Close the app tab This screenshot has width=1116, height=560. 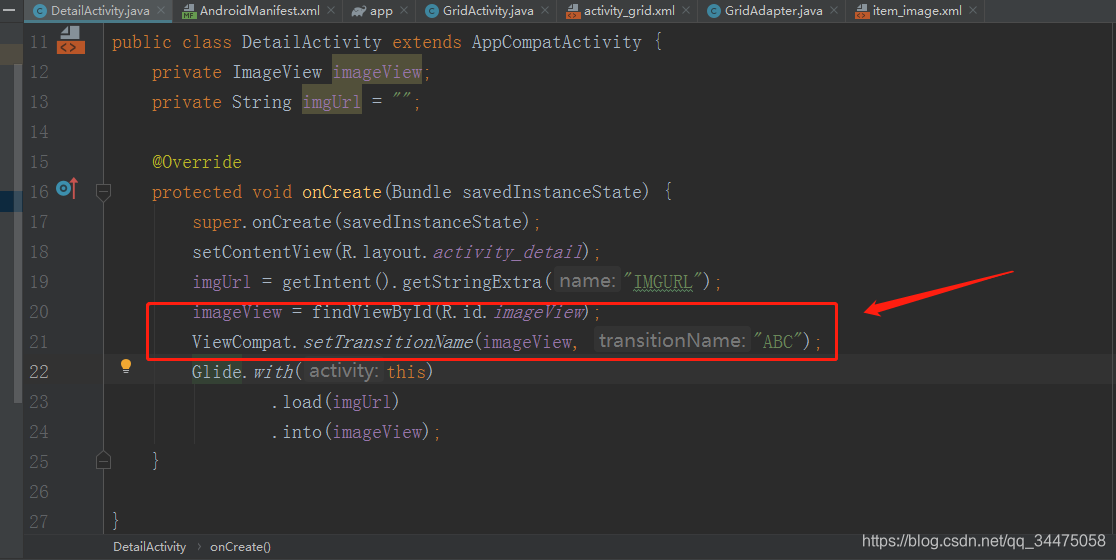coord(404,11)
